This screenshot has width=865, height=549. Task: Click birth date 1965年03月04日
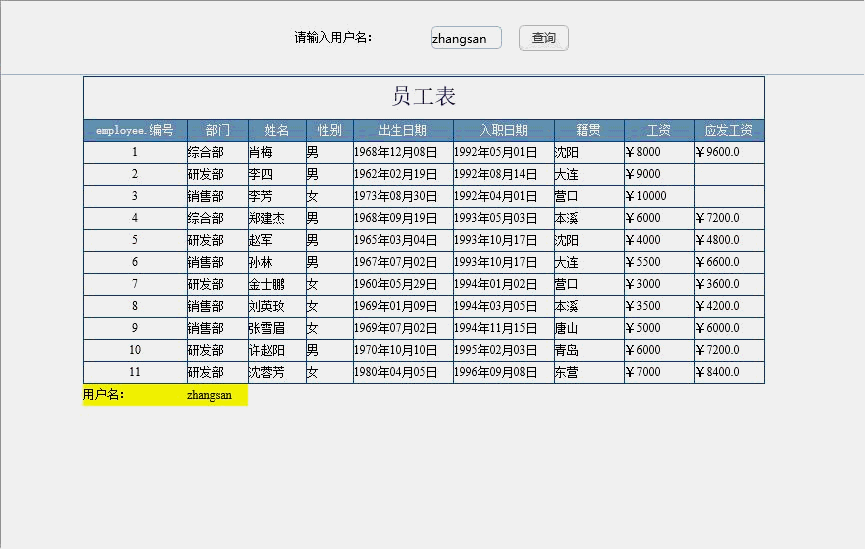tap(403, 241)
